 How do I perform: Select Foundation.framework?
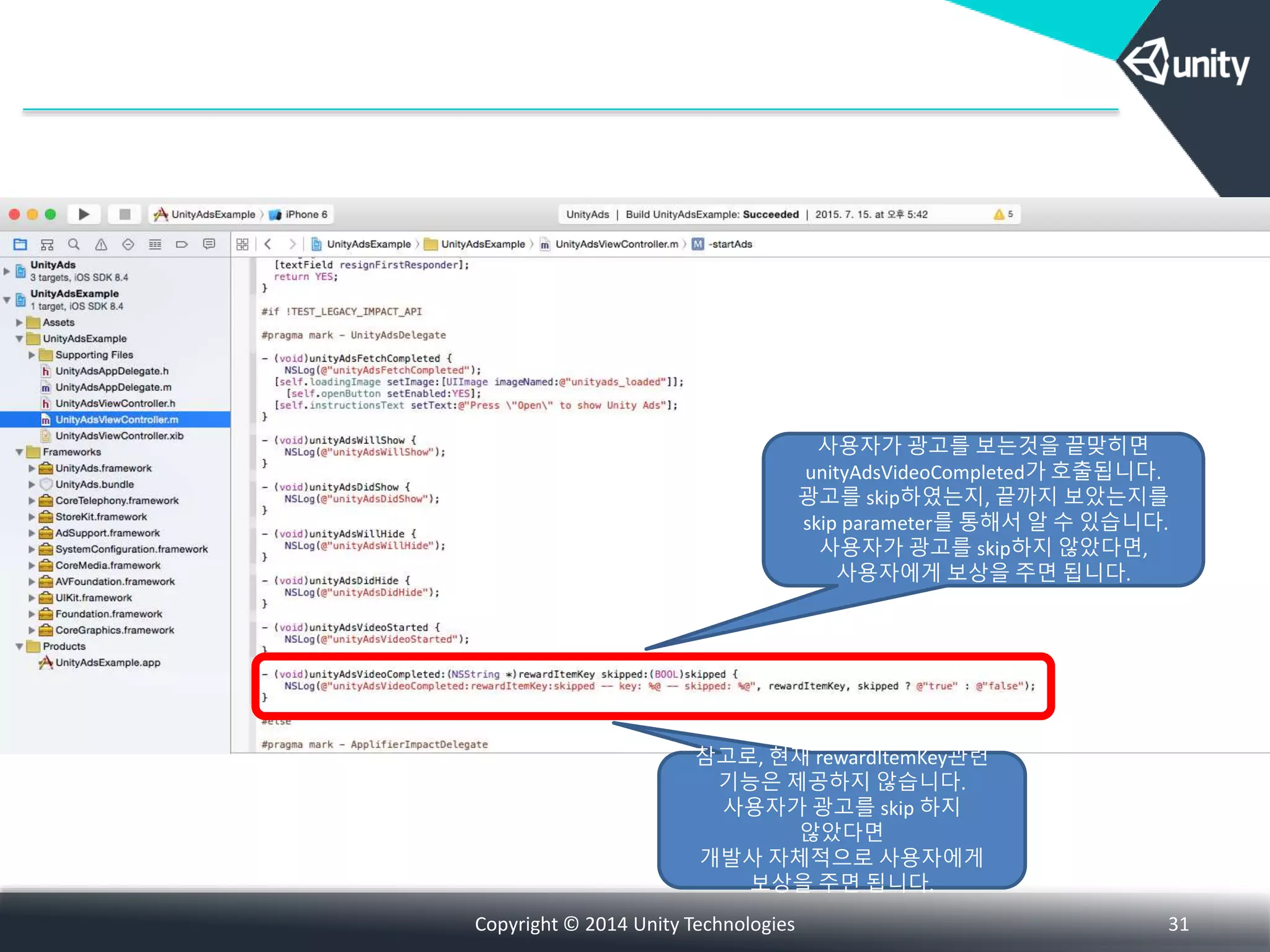click(109, 614)
